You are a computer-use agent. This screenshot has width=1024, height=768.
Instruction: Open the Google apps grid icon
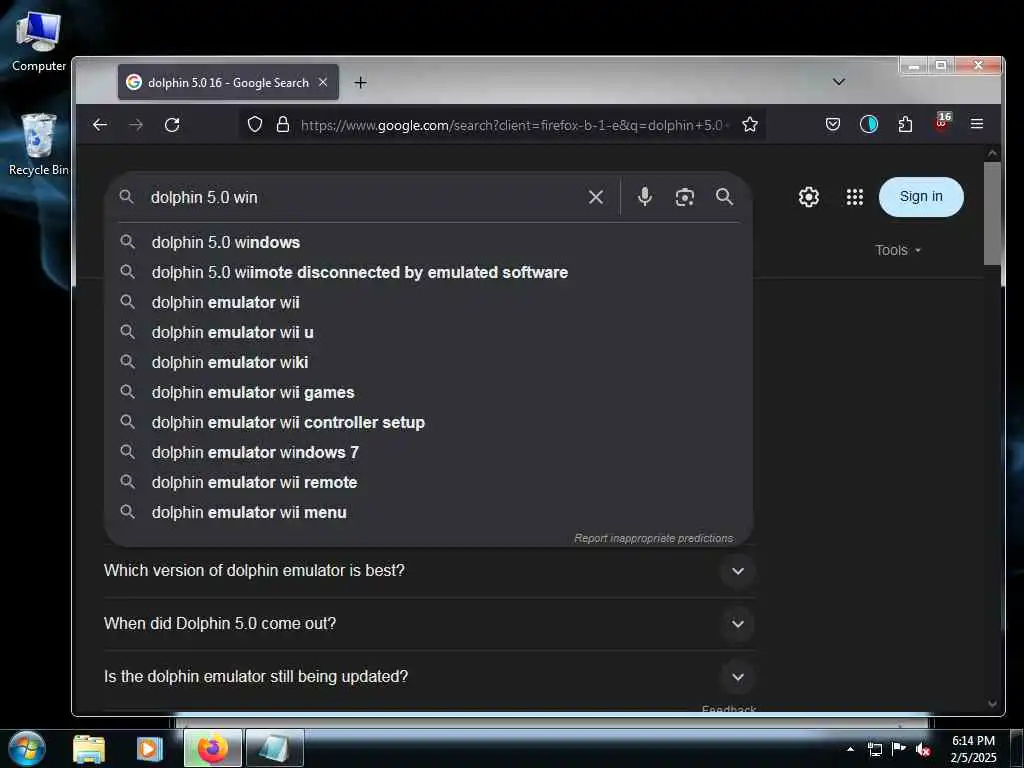tap(854, 197)
